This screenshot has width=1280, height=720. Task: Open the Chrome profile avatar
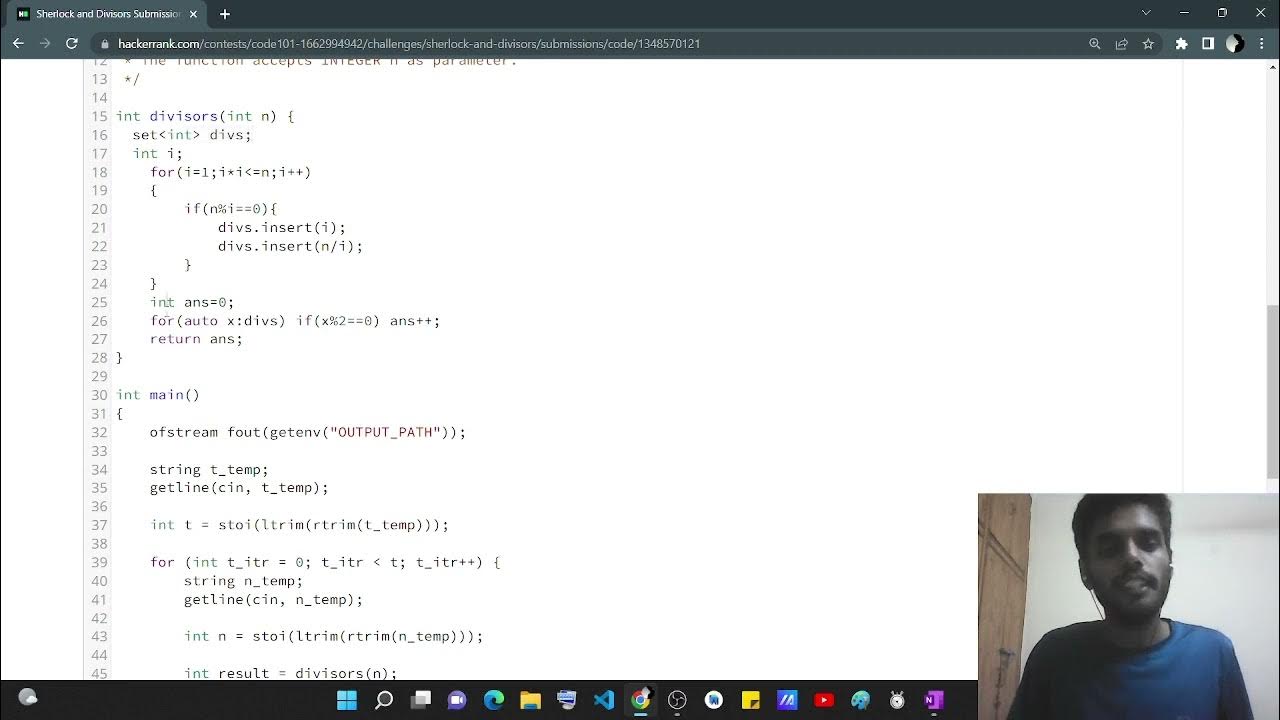click(x=1235, y=44)
